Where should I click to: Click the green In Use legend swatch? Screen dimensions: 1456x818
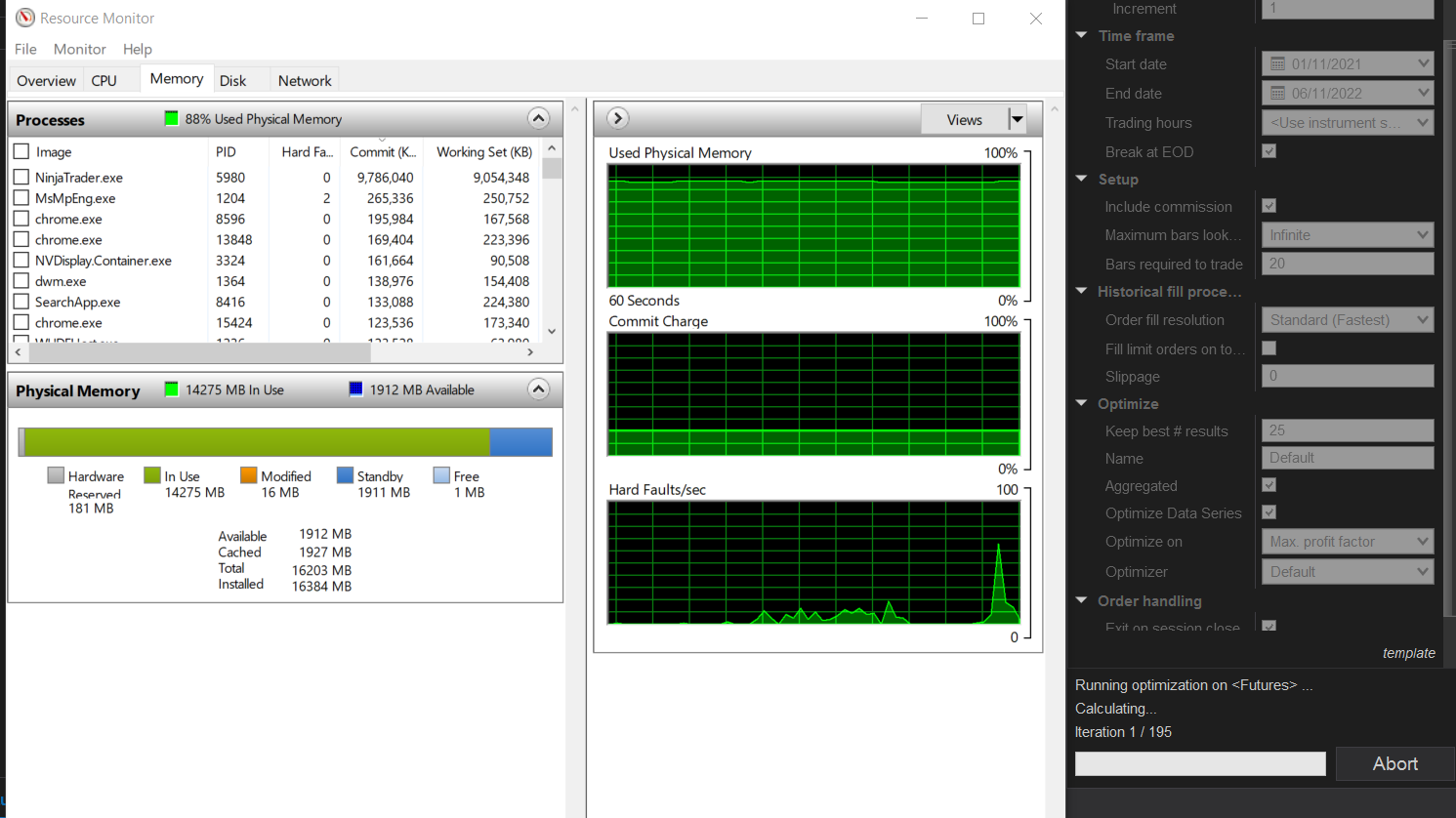pos(152,475)
